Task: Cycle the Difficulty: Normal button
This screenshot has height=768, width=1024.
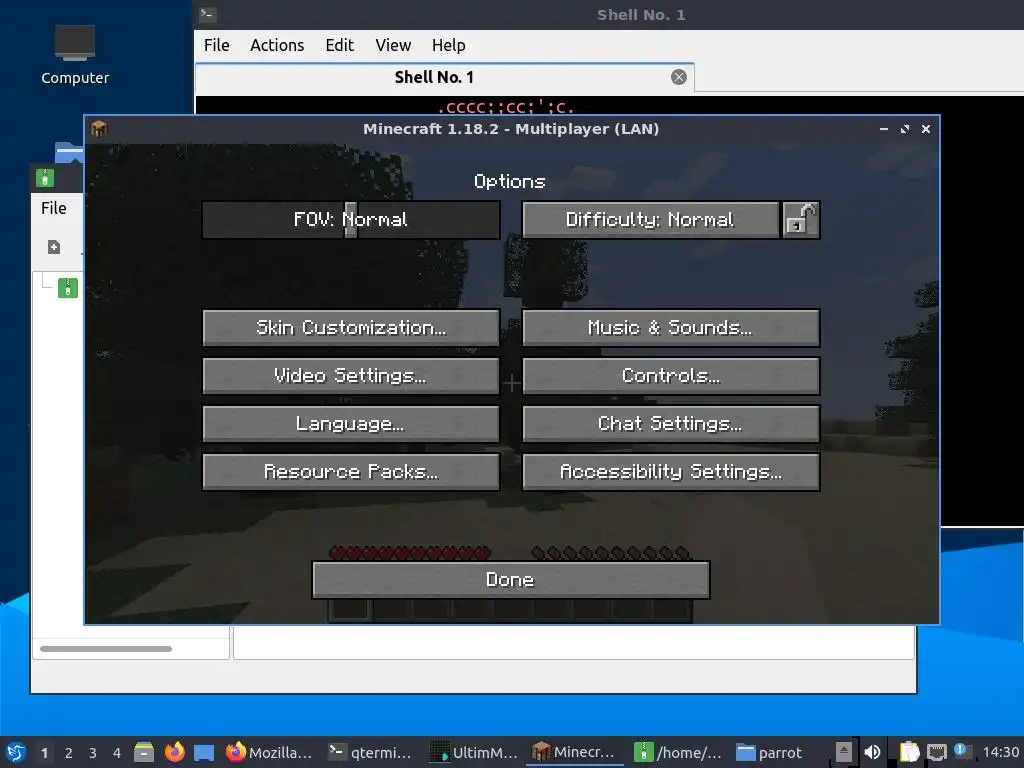Action: tap(650, 219)
